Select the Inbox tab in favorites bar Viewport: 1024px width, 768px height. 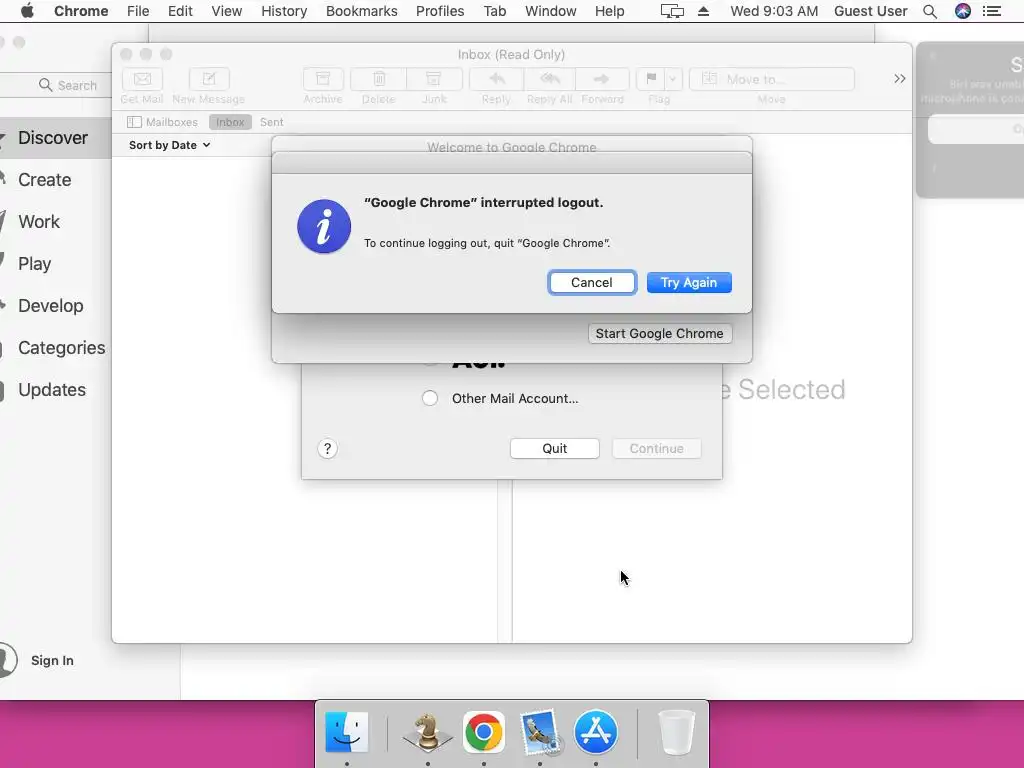click(x=230, y=122)
